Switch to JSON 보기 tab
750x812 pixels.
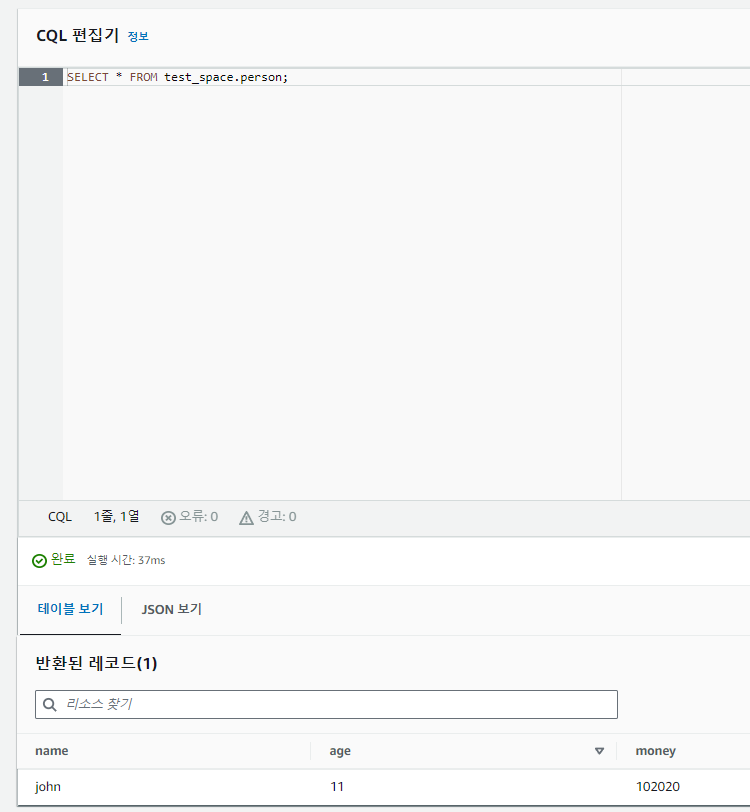pyautogui.click(x=171, y=609)
